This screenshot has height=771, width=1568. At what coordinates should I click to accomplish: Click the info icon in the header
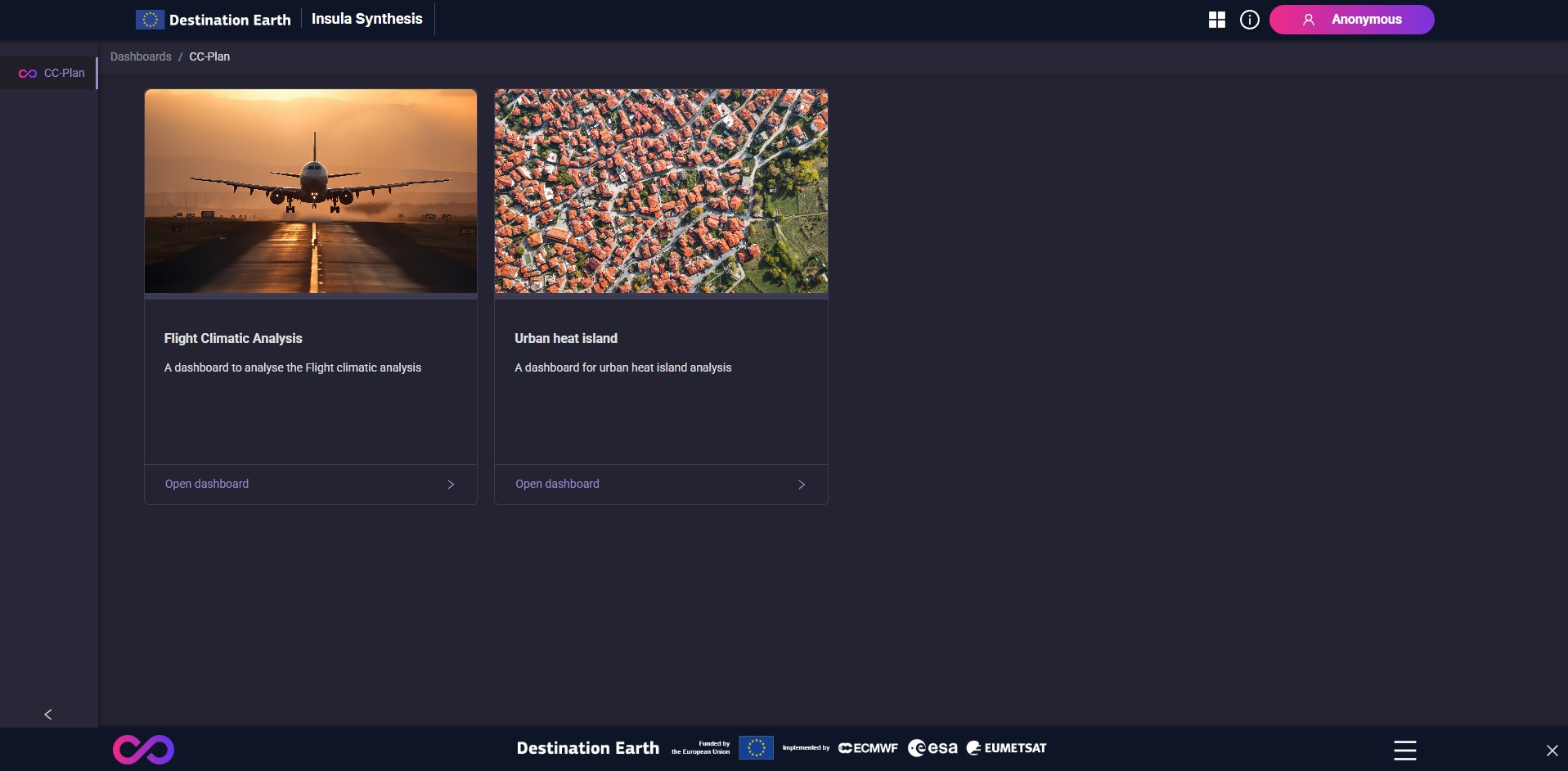tap(1249, 19)
